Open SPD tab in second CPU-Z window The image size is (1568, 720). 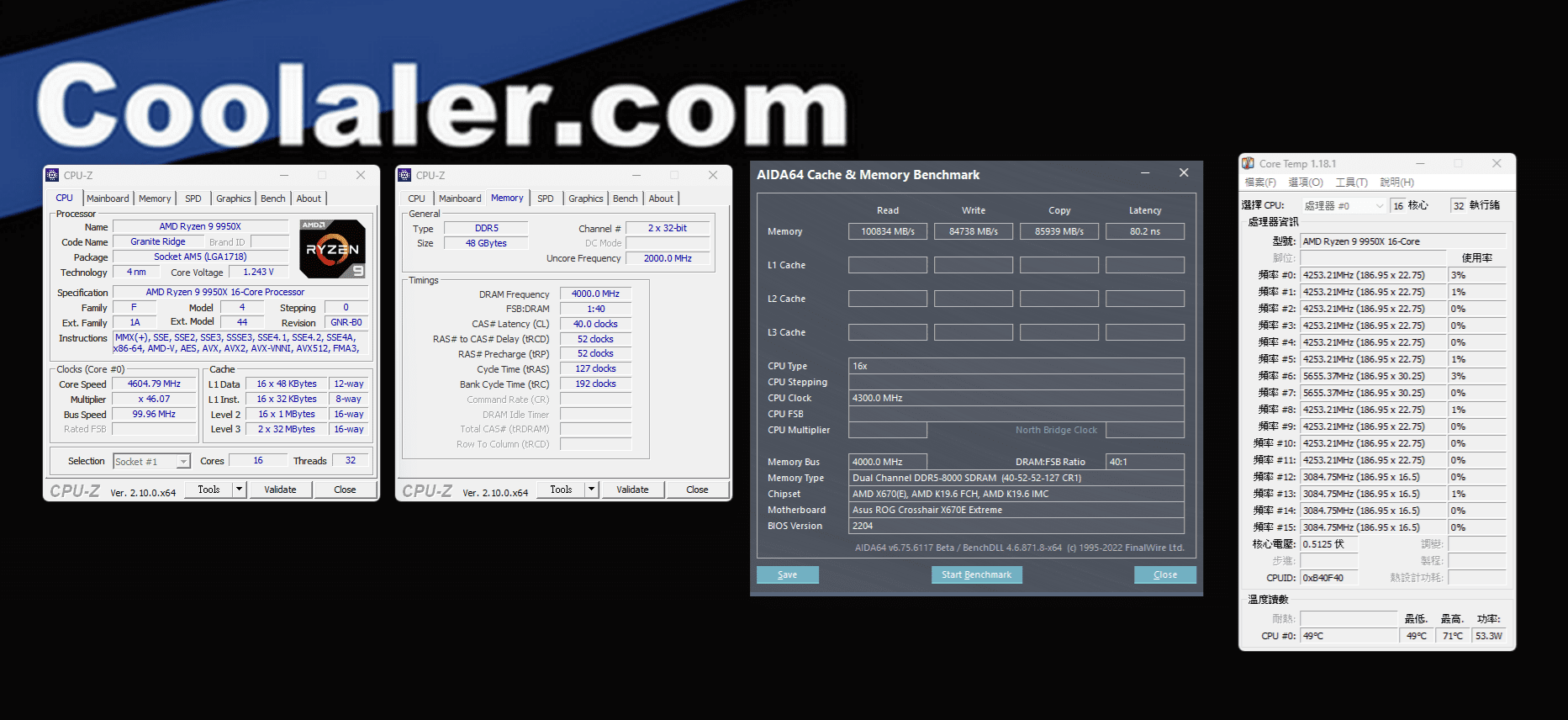tap(546, 199)
